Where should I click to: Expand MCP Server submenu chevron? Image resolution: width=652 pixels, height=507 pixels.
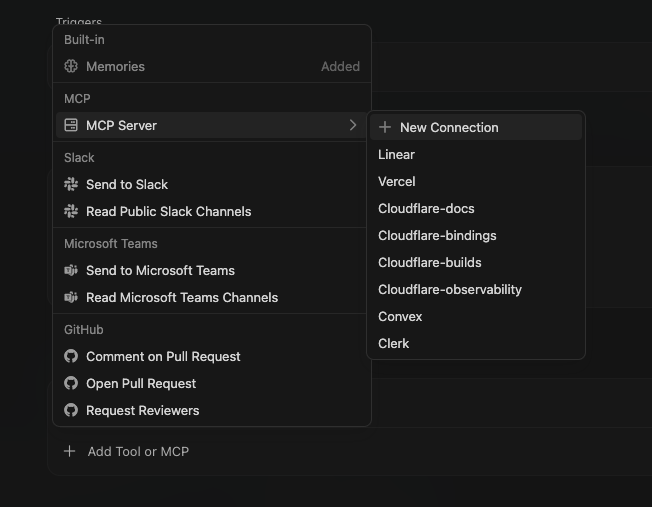(x=353, y=125)
